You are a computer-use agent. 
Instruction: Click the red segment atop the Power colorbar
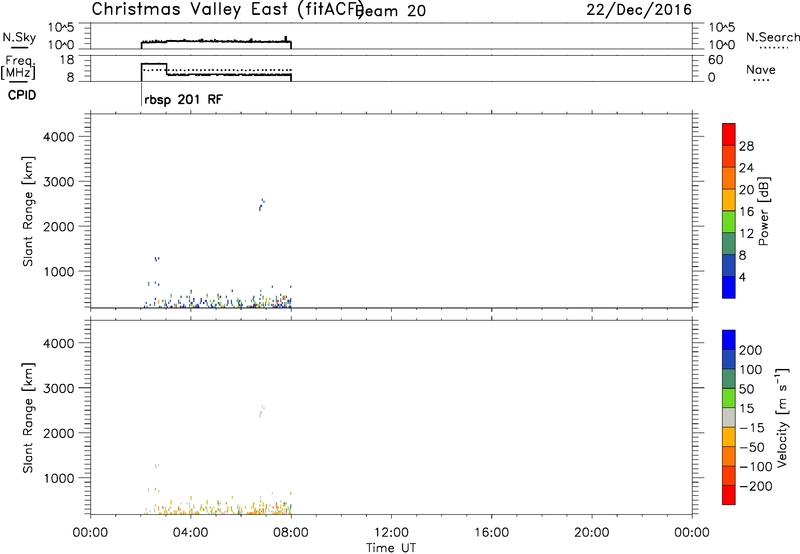tap(729, 134)
